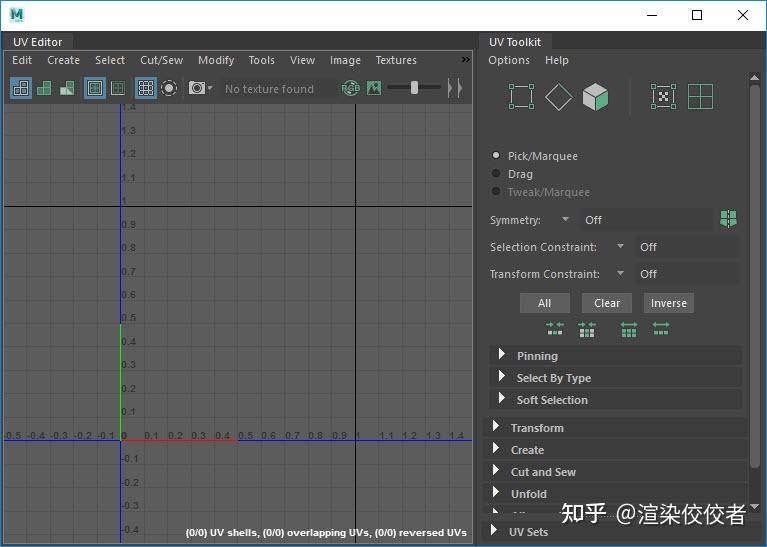The width and height of the screenshot is (767, 547).
Task: Click the toolkit scrollbar up arrow
Action: point(754,77)
